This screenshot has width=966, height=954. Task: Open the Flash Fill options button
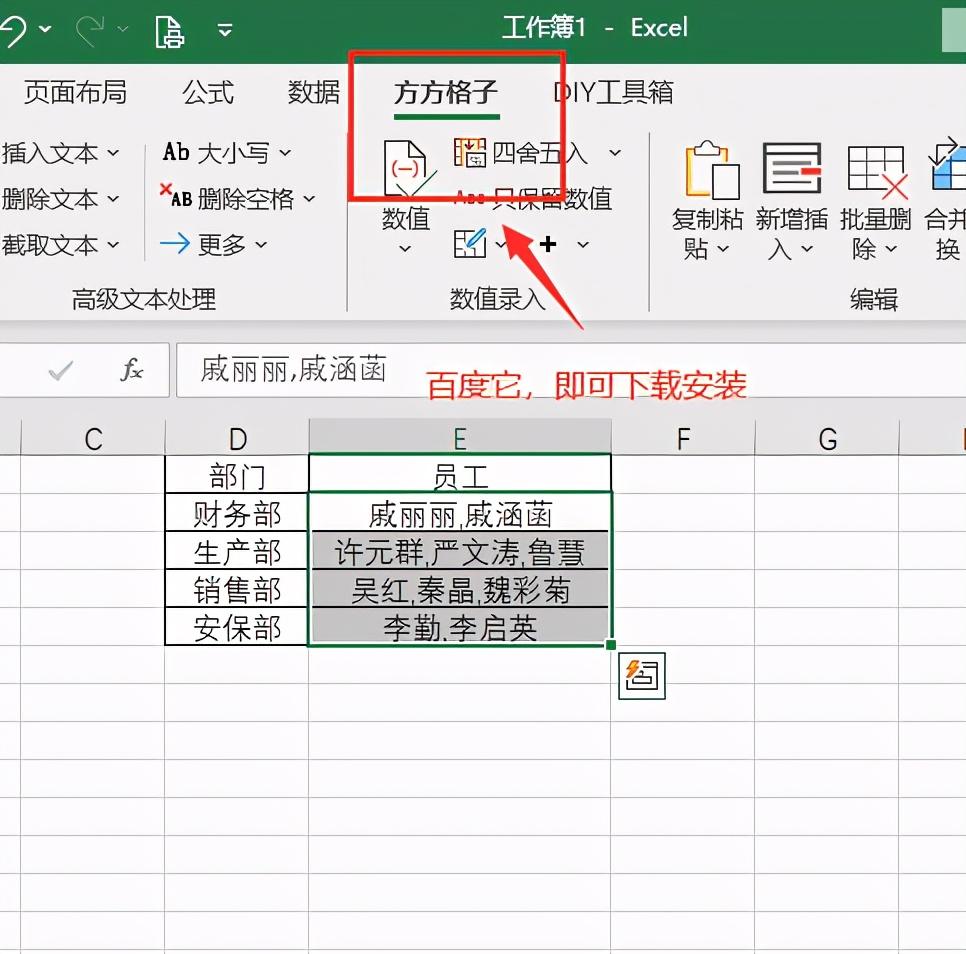(642, 676)
